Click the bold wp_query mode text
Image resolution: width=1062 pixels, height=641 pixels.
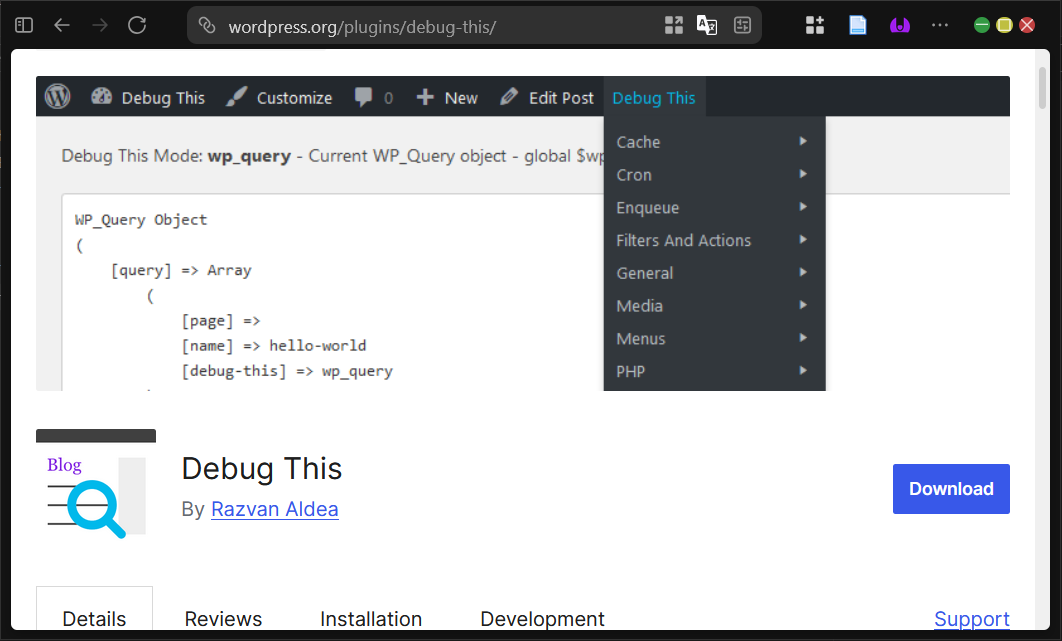(249, 156)
